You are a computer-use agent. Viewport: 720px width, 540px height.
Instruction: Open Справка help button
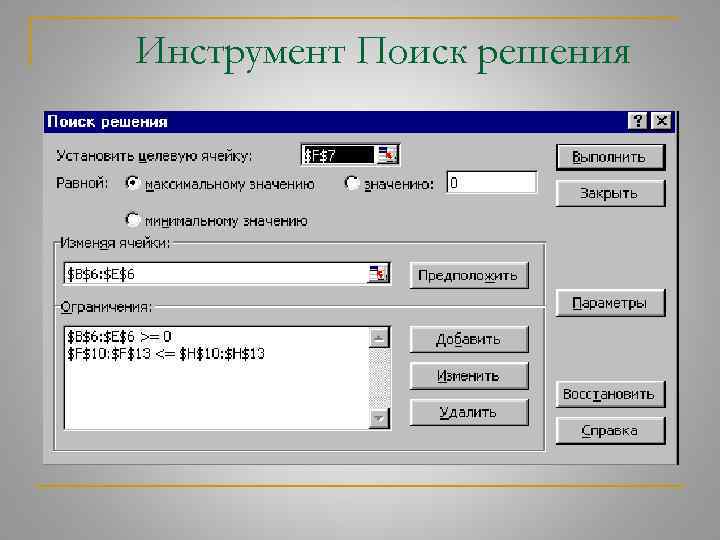(x=610, y=431)
